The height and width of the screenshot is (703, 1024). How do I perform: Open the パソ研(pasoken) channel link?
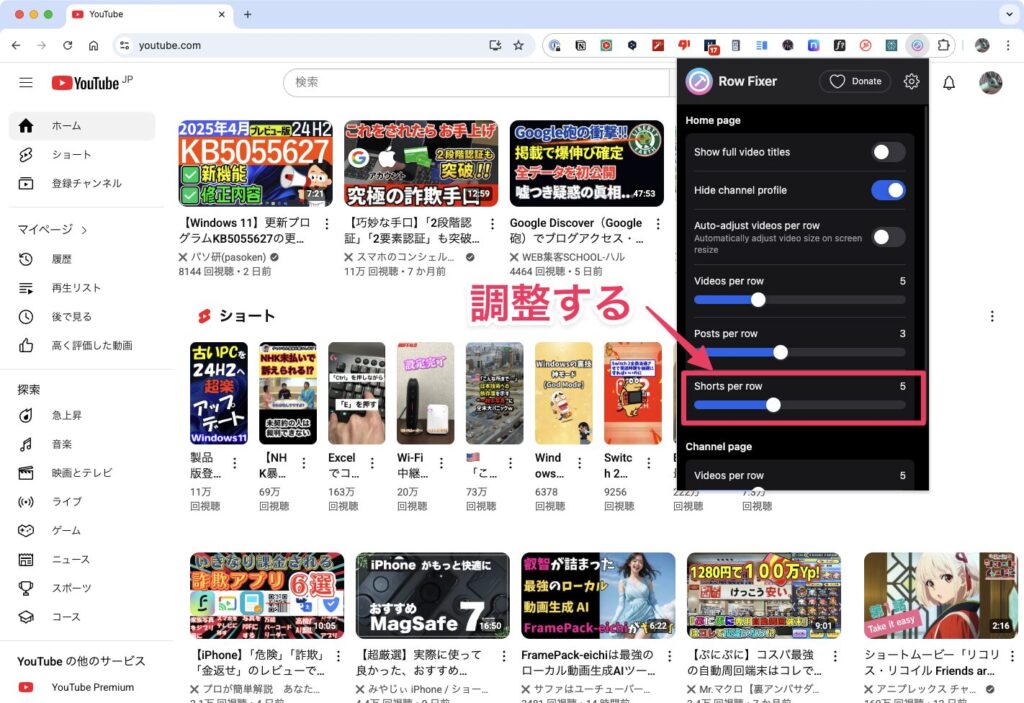(228, 257)
